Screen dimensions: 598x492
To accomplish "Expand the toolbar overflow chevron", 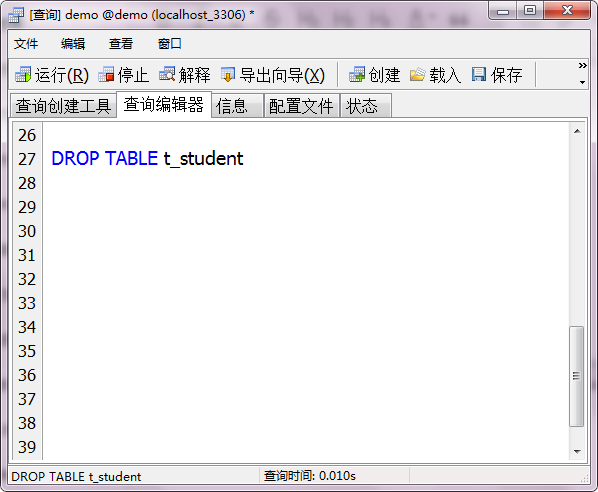I will (582, 66).
